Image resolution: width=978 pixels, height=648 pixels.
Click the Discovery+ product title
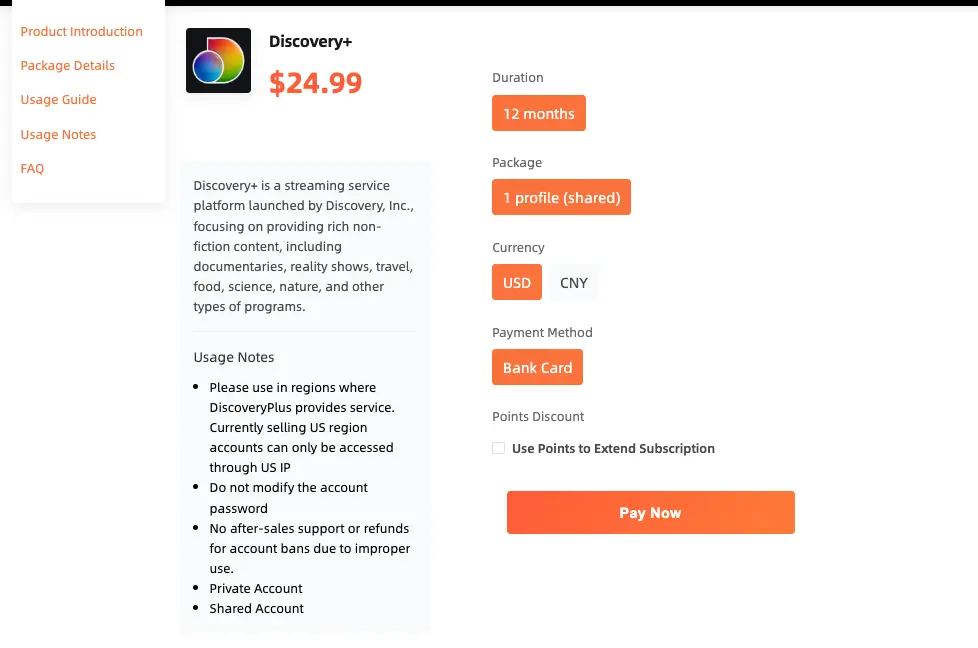click(311, 41)
